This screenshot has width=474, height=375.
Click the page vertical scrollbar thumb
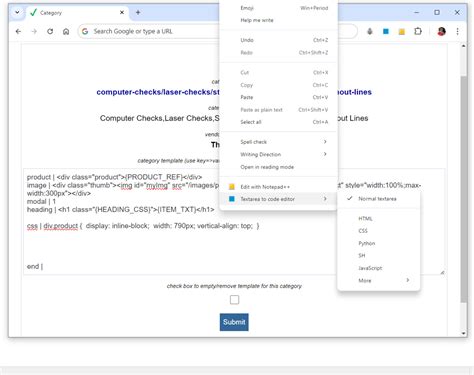pos(464,189)
